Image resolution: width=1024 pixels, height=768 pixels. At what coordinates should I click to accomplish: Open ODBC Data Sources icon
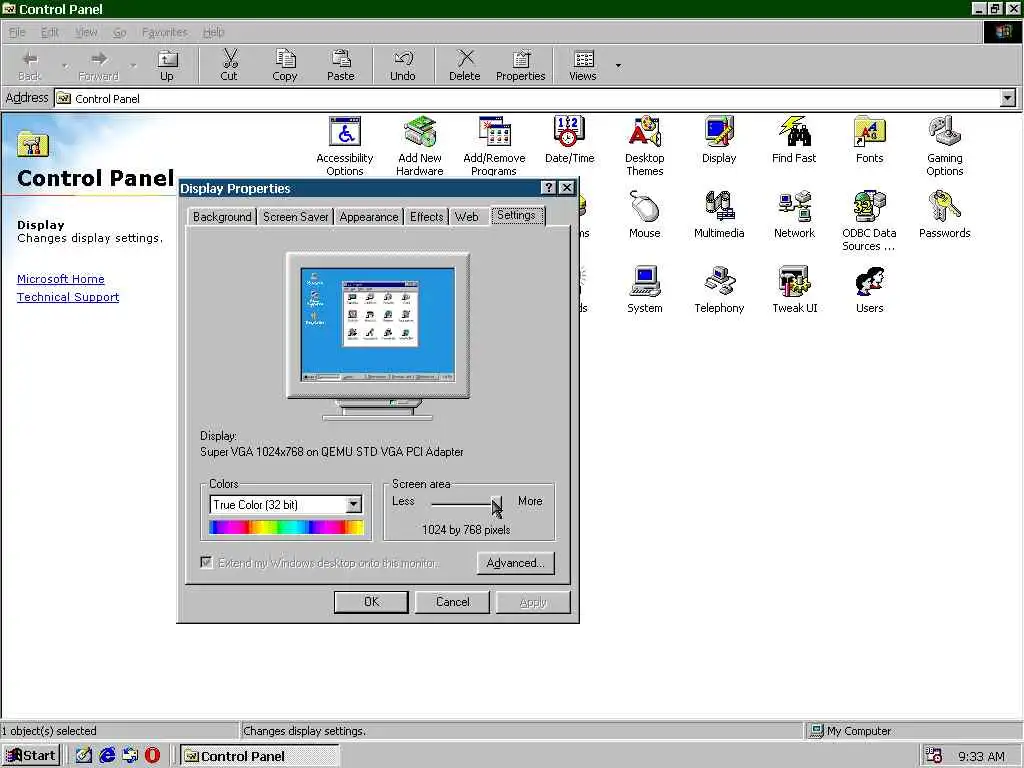869,221
